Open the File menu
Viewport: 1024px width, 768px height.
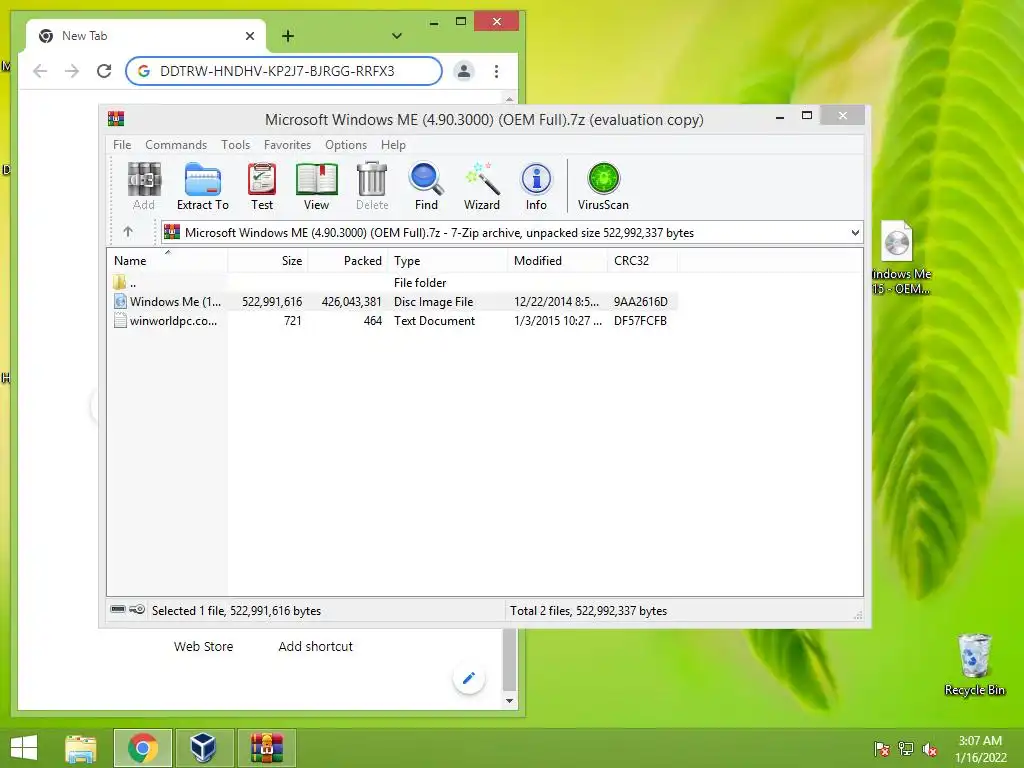[122, 145]
